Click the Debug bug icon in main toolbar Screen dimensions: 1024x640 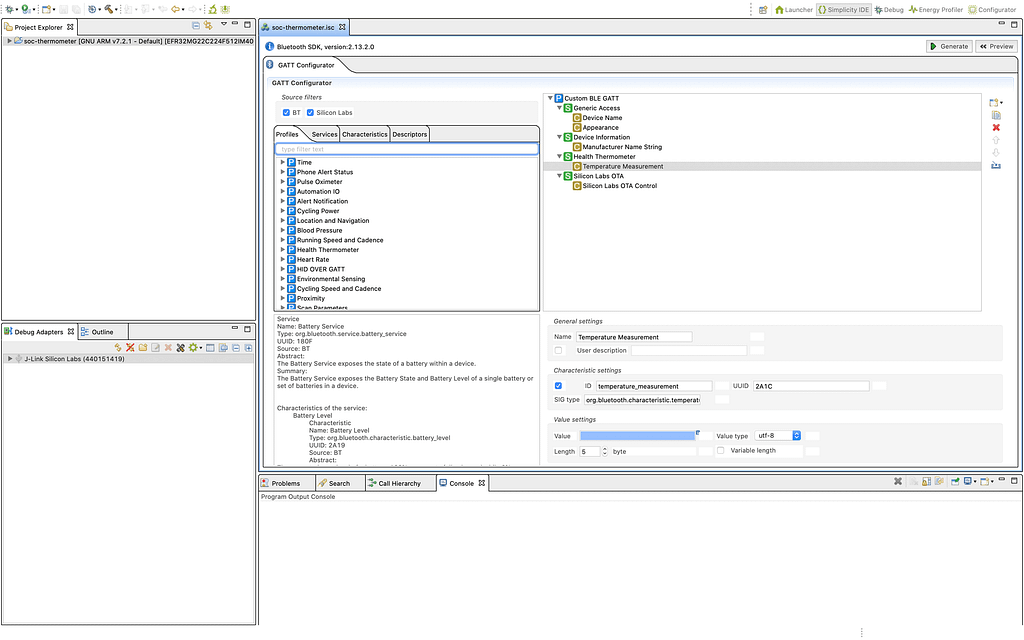9,9
